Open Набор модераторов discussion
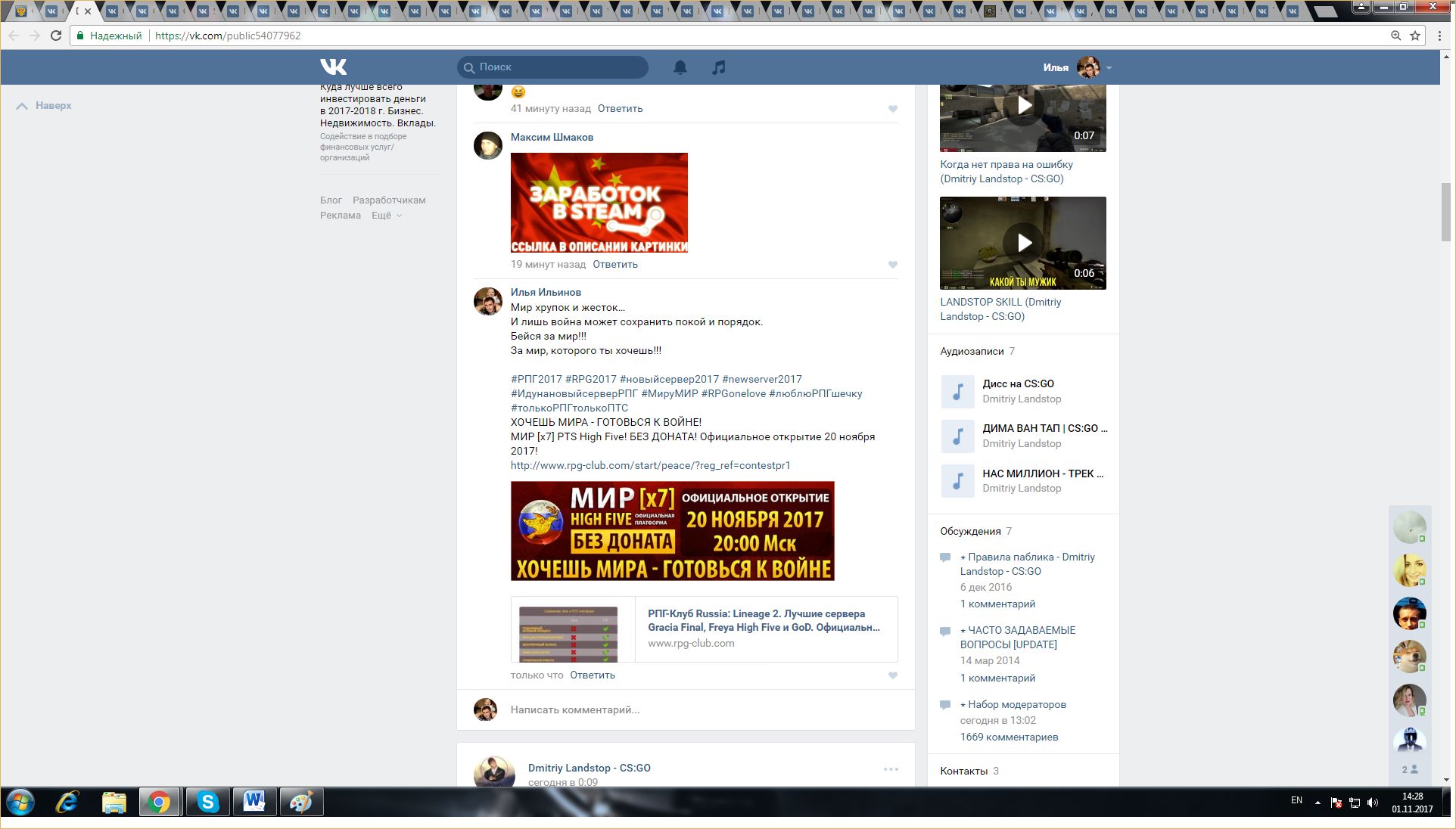 [x=1013, y=705]
